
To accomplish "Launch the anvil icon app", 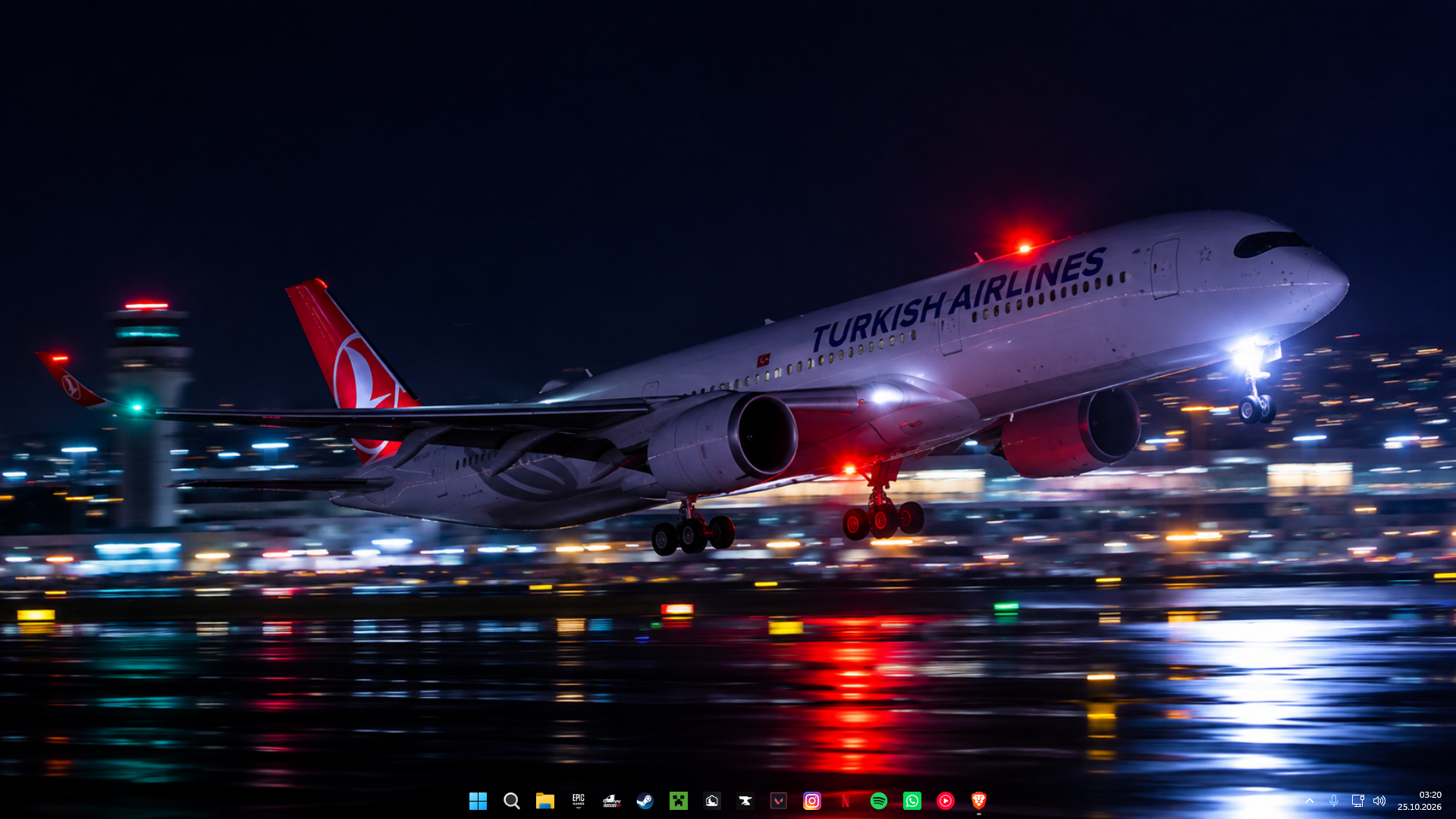I will [x=745, y=801].
